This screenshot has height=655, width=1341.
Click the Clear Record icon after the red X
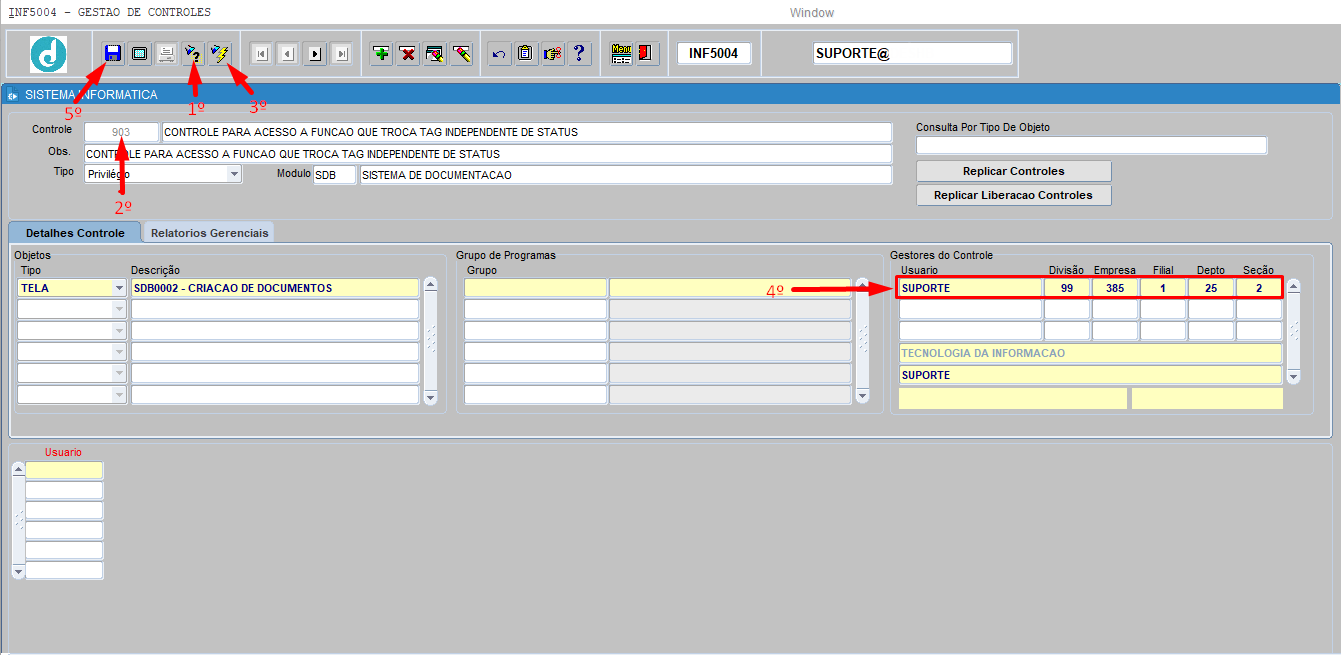(x=434, y=53)
